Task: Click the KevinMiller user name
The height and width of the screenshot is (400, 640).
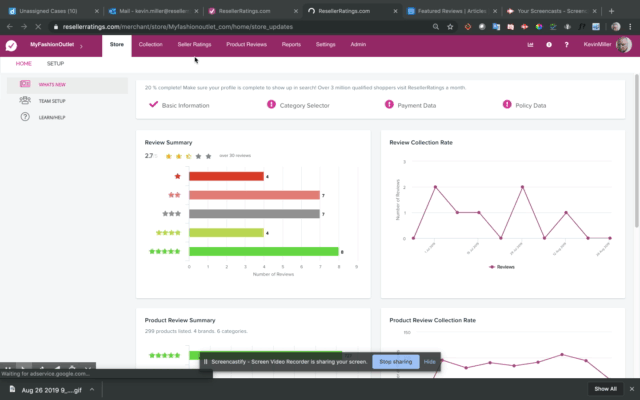Action: [x=597, y=44]
